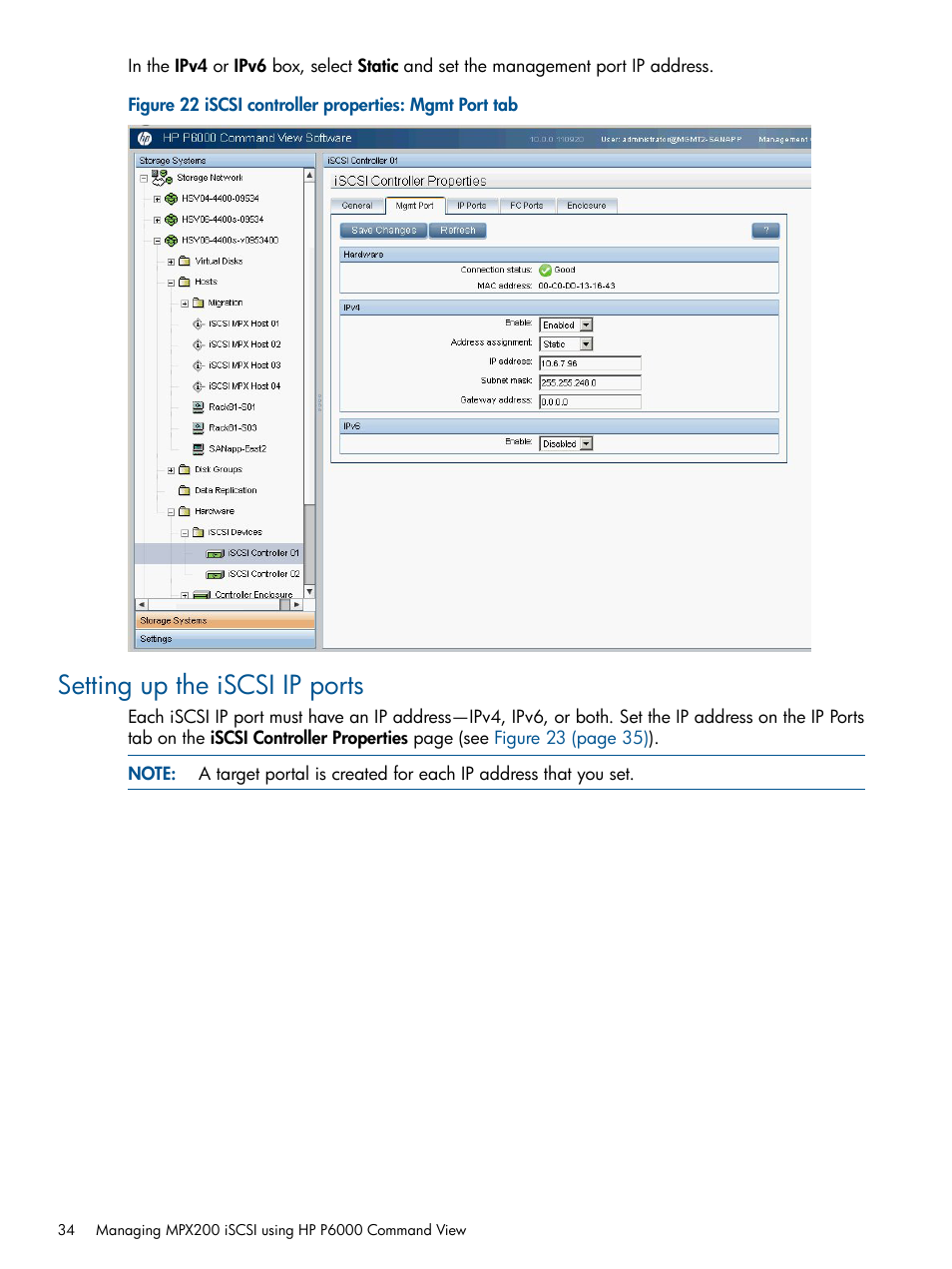952x1269 pixels.
Task: Expand the Migration node
Action: (185, 304)
